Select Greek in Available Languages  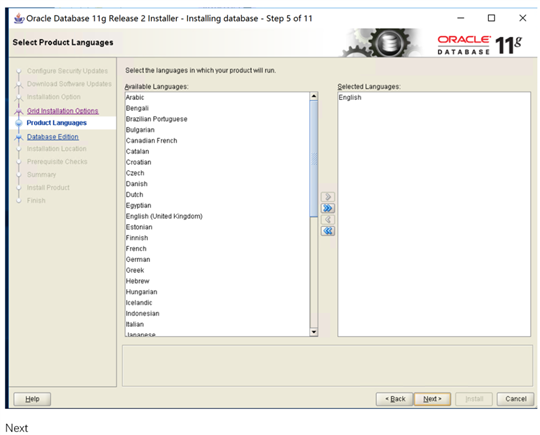click(x=217, y=270)
